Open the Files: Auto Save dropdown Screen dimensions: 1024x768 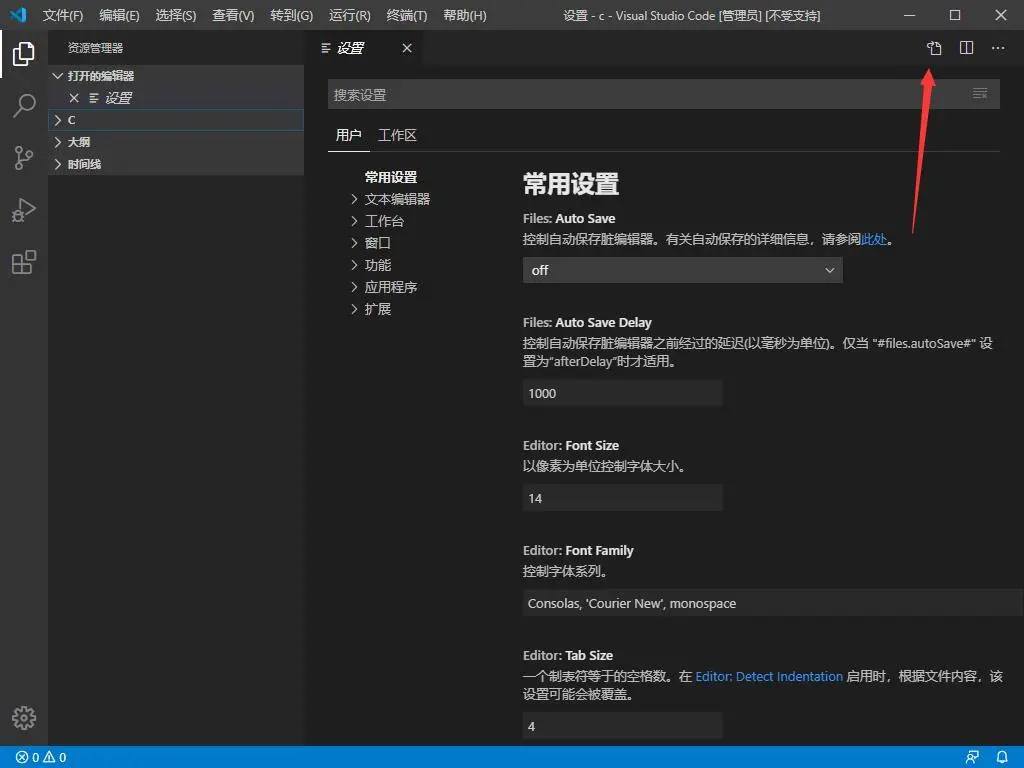point(682,270)
